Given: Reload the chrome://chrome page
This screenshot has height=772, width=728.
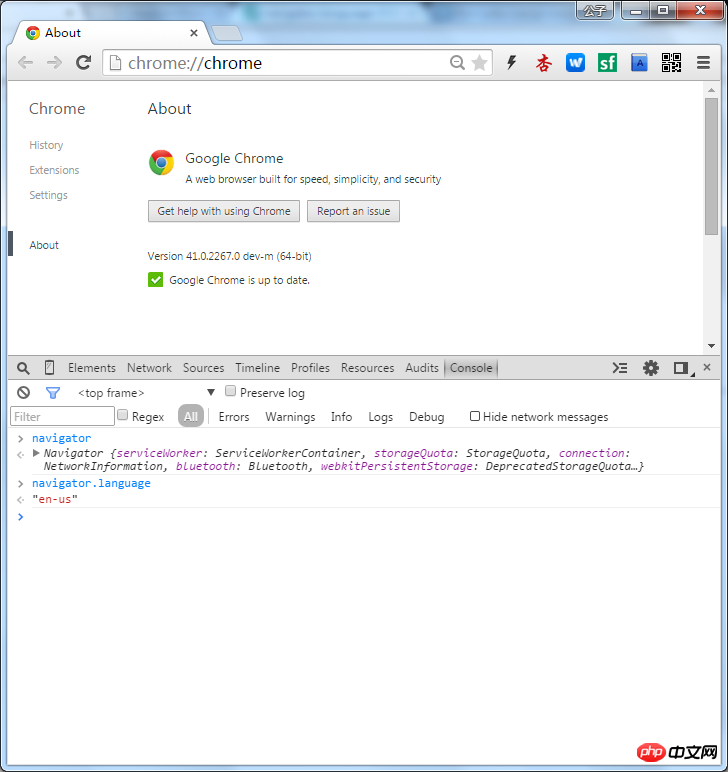Looking at the screenshot, I should click(83, 63).
